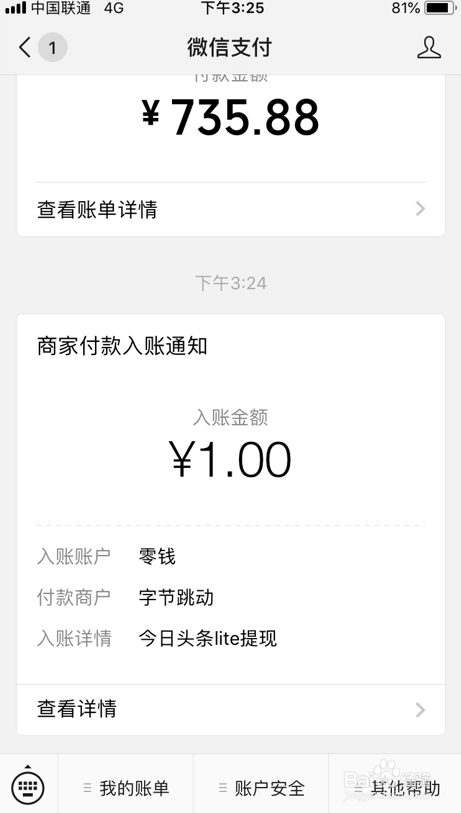
Task: Expand chevron next to 查看账单详情
Action: coord(421,209)
